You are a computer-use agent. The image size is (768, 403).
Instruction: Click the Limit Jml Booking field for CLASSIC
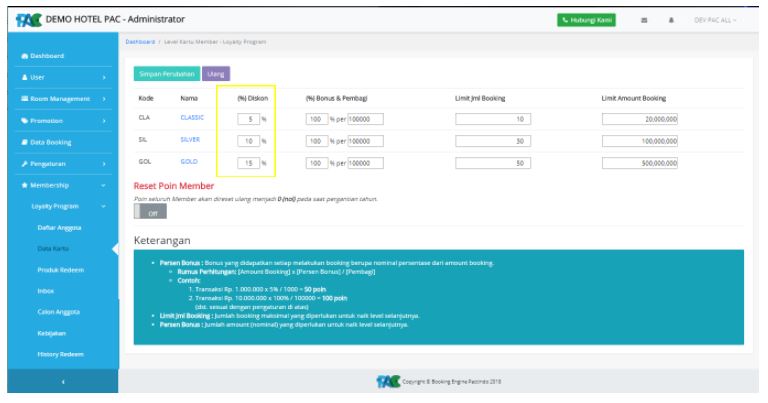click(x=493, y=119)
